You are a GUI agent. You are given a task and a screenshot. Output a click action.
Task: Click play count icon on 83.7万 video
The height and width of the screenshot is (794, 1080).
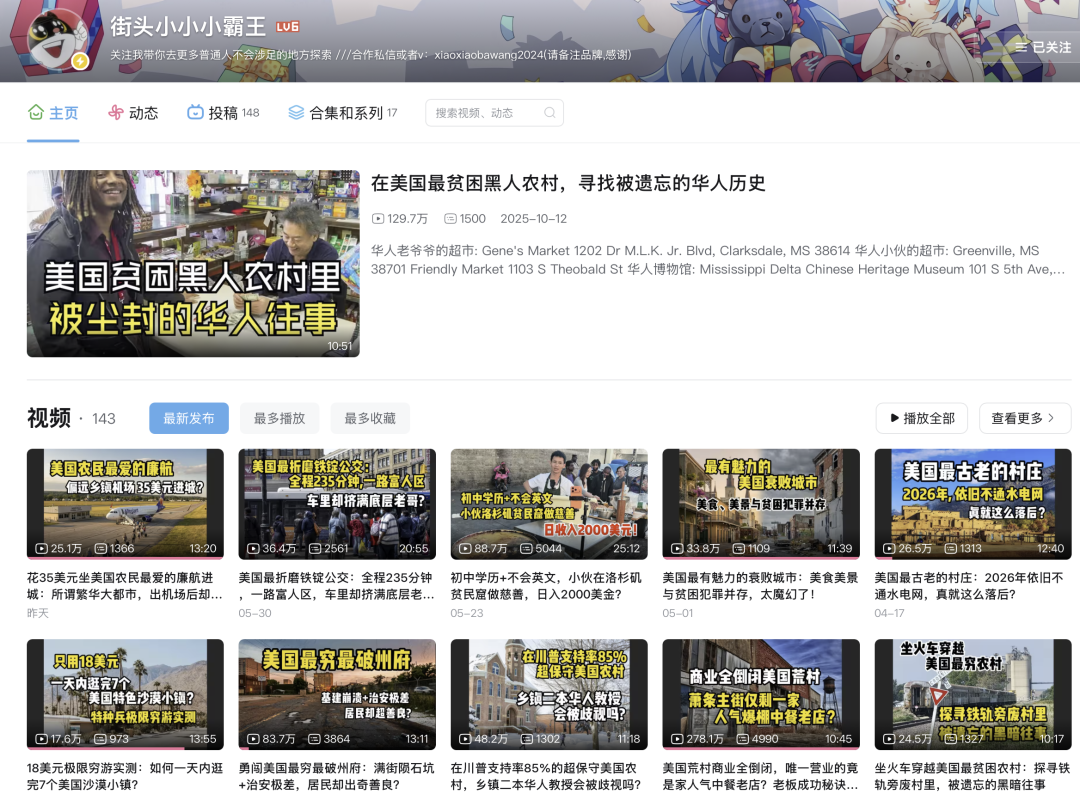point(253,739)
